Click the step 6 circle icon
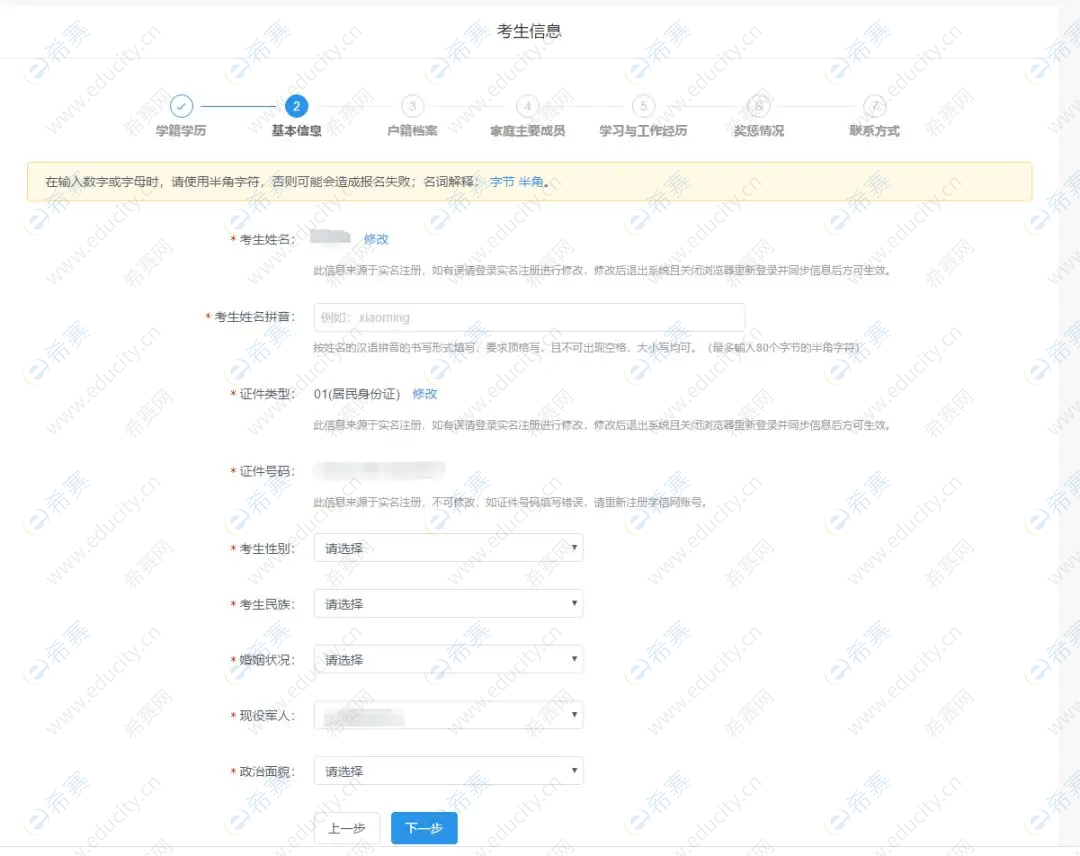The image size is (1080, 856). coord(759,106)
